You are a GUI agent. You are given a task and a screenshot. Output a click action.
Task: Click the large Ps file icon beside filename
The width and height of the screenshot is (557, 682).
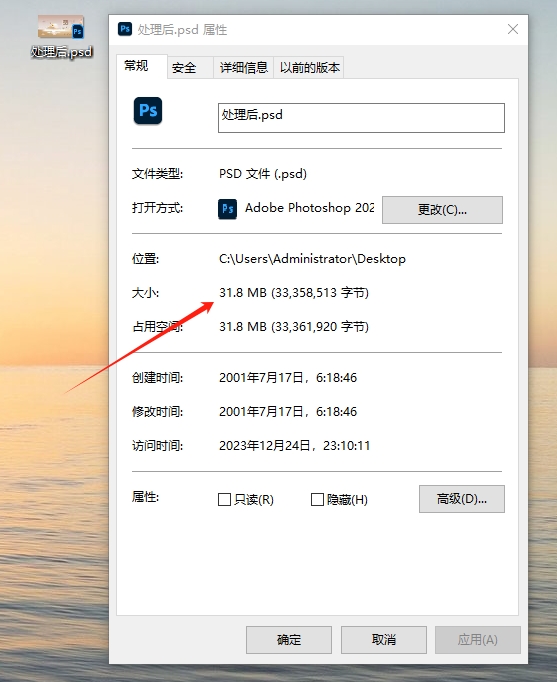click(148, 111)
